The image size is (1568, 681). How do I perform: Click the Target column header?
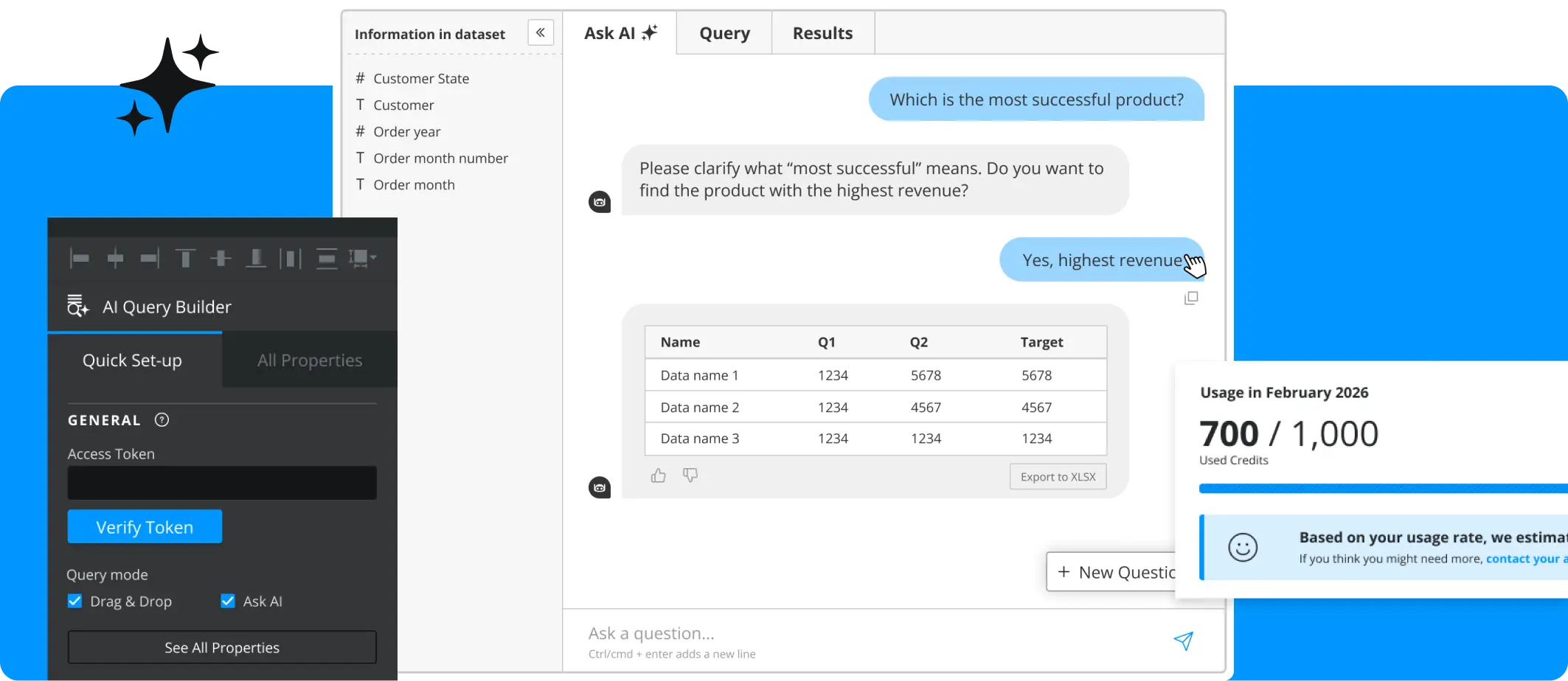pos(1041,342)
